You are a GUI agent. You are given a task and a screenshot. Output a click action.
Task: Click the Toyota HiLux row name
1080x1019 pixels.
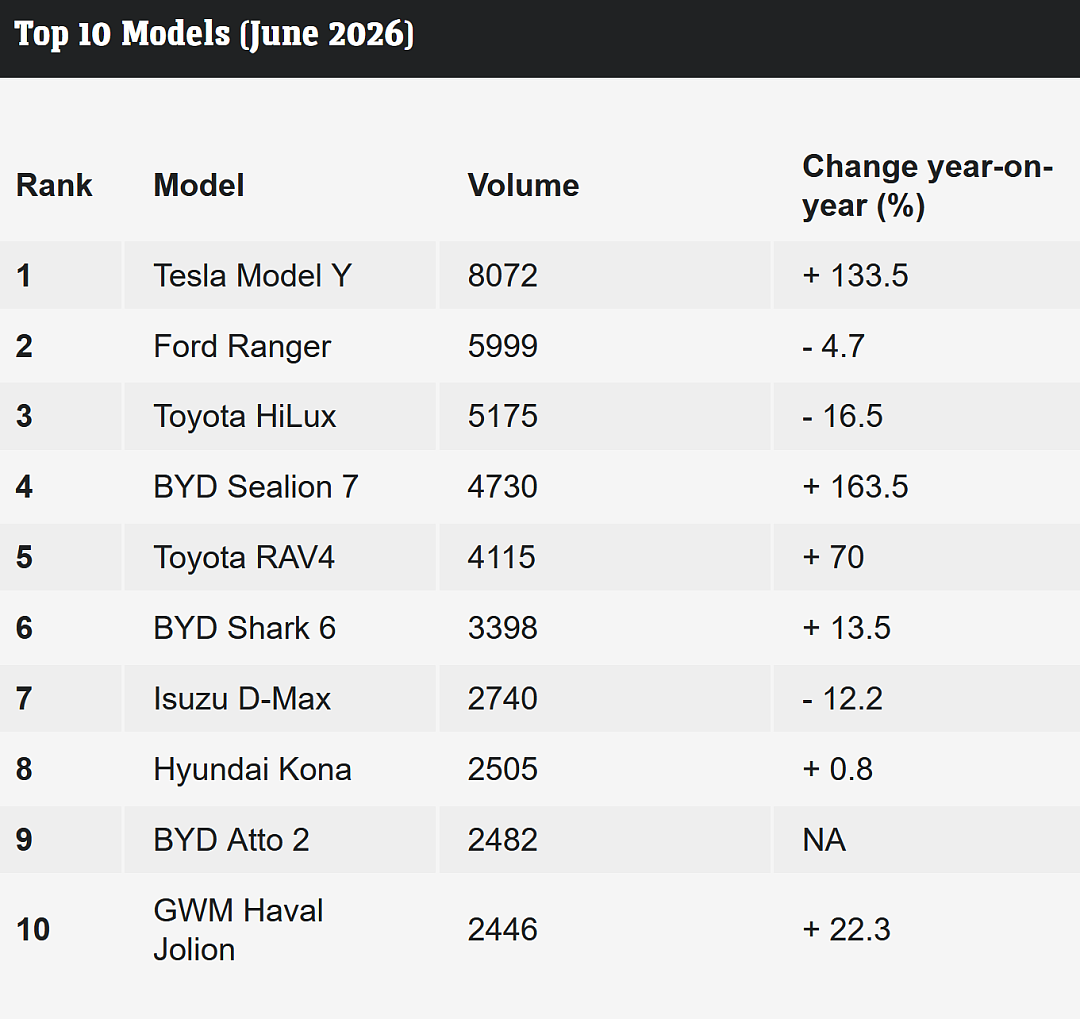coord(245,416)
